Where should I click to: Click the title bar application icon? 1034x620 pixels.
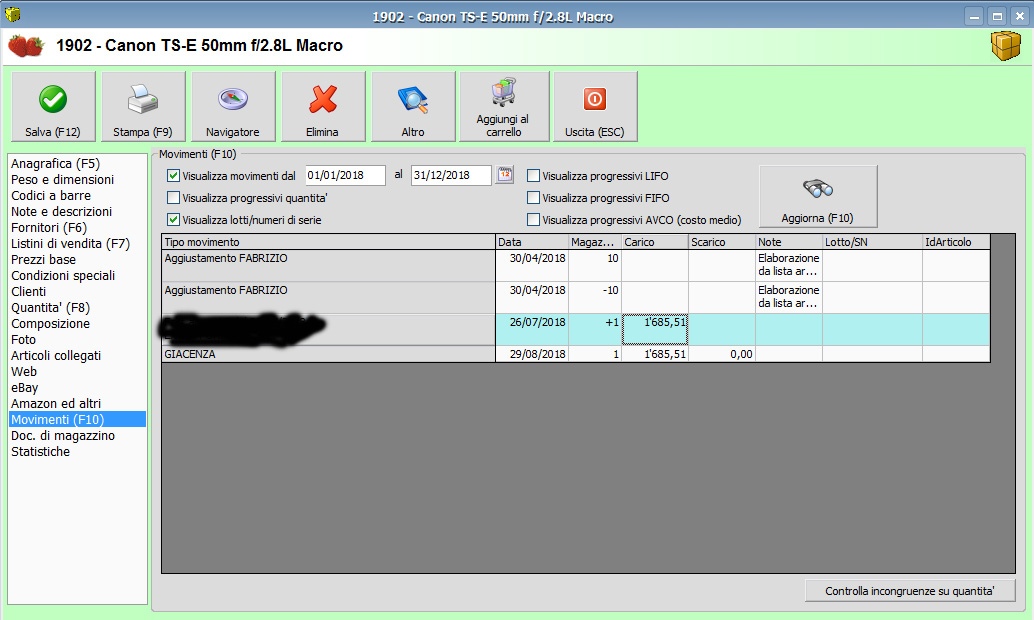(x=12, y=15)
